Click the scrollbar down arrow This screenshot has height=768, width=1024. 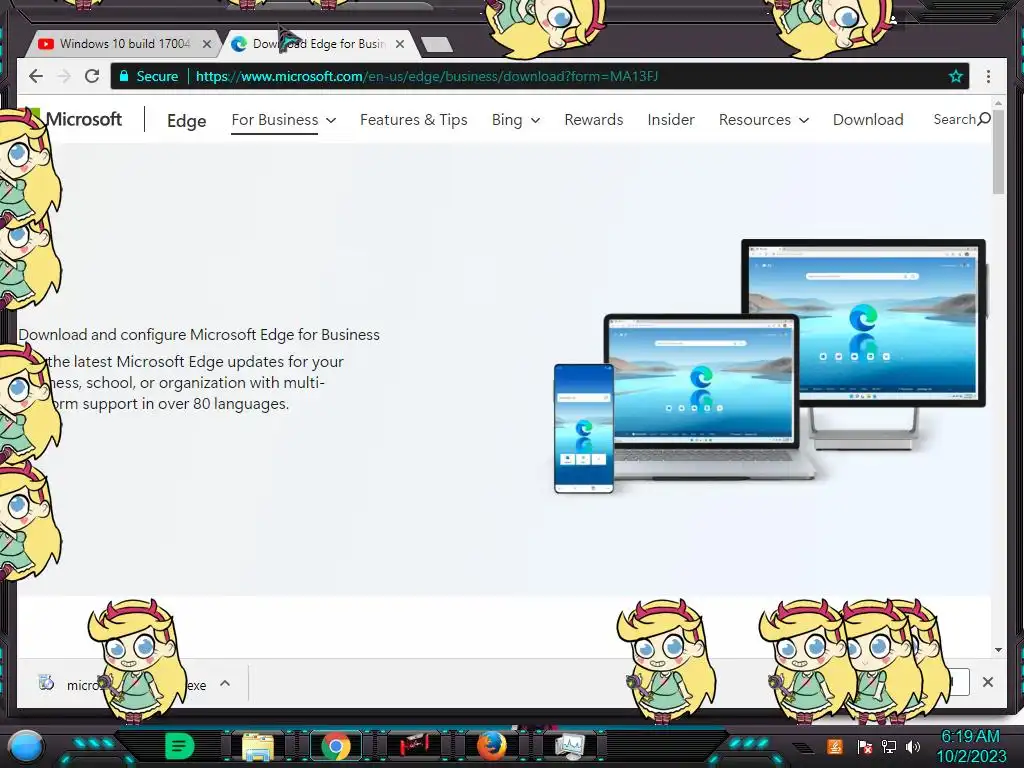click(998, 650)
